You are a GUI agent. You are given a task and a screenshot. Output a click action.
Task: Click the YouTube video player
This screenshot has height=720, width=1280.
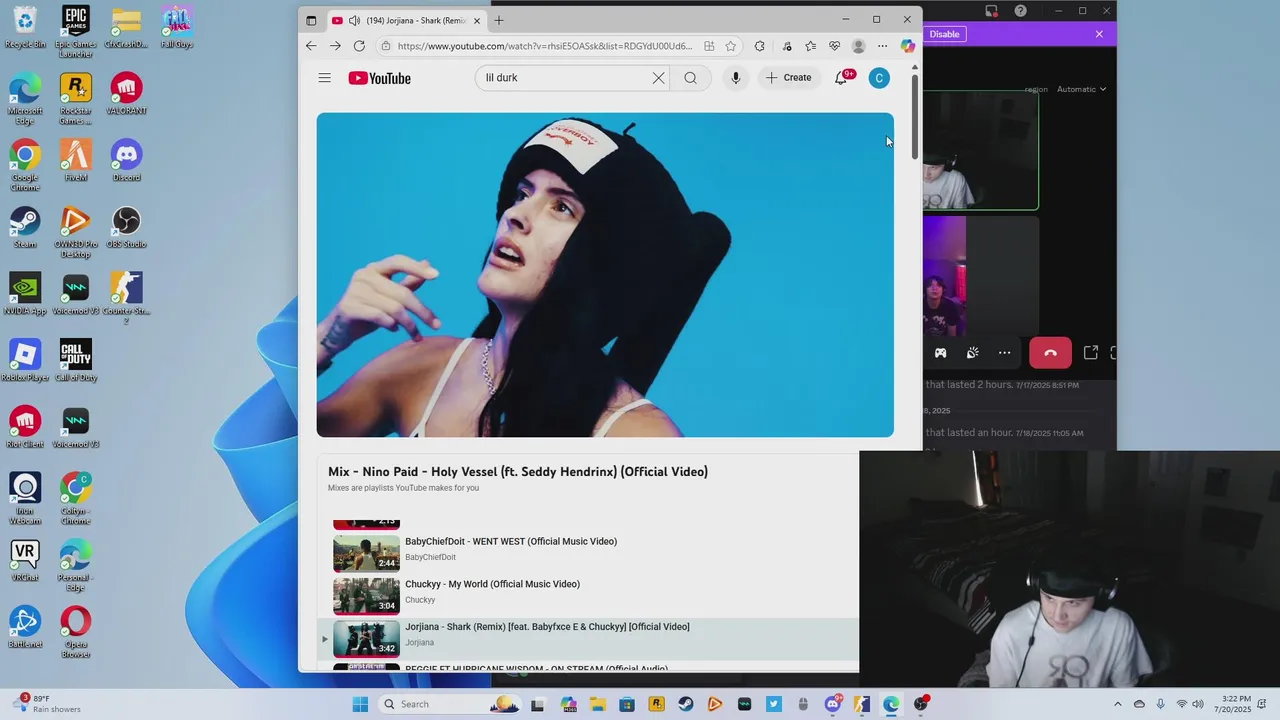point(605,275)
